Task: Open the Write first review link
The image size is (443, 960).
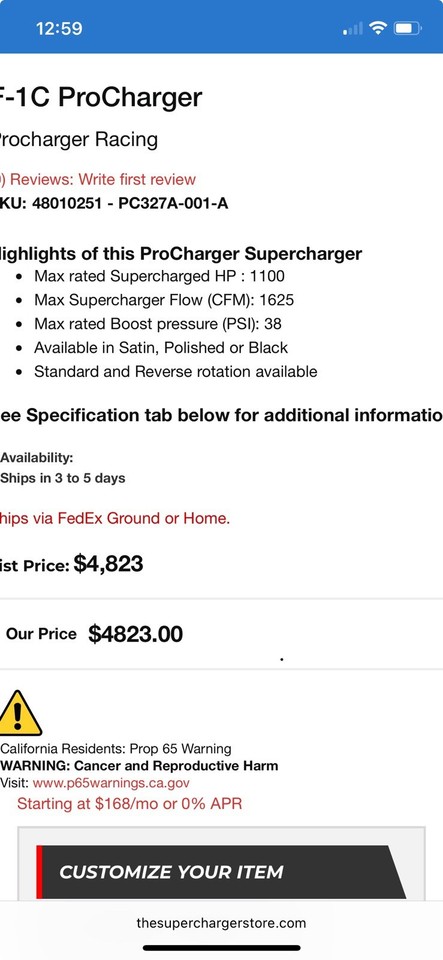Action: coord(137,179)
